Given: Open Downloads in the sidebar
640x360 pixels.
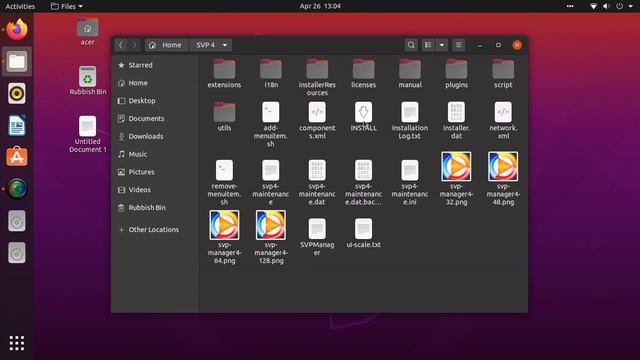Looking at the screenshot, I should click(x=155, y=136).
